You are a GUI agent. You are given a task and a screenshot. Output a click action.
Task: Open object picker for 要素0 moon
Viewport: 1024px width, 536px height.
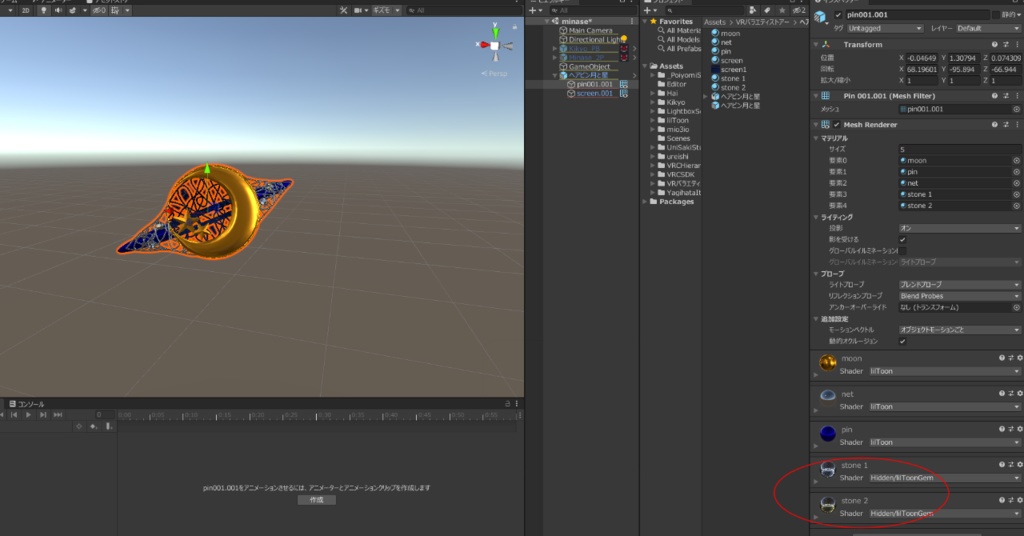click(1016, 161)
